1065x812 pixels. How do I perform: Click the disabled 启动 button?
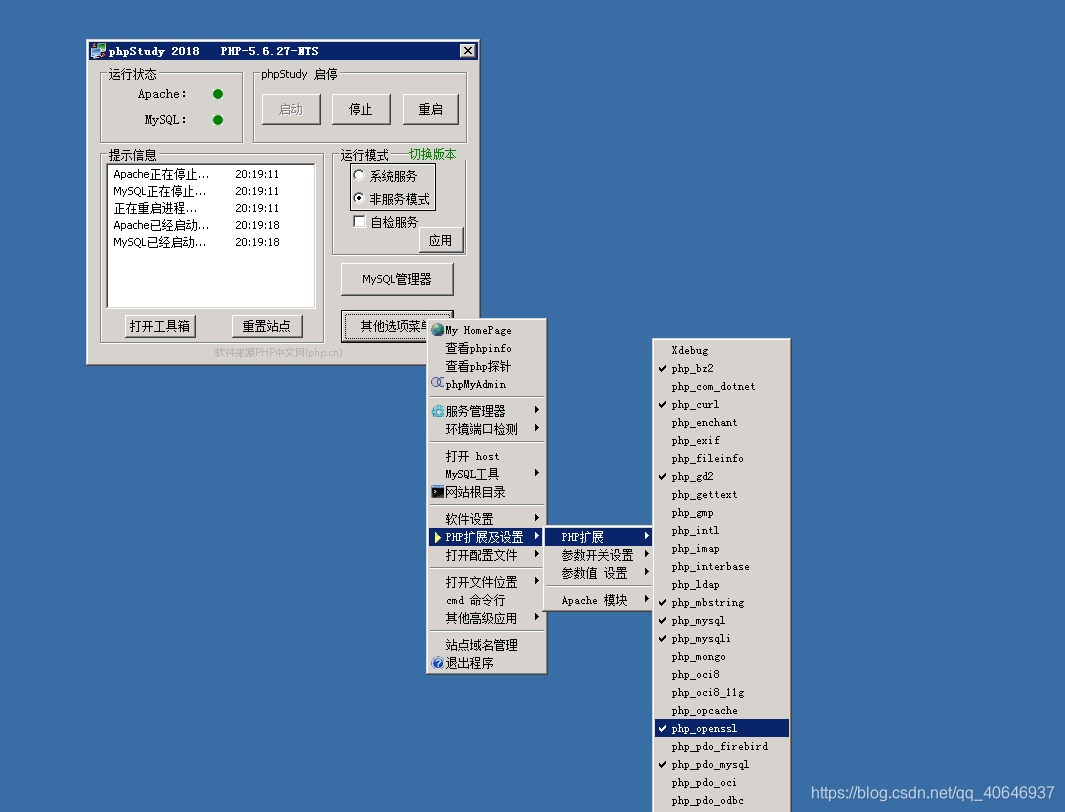tap(291, 109)
